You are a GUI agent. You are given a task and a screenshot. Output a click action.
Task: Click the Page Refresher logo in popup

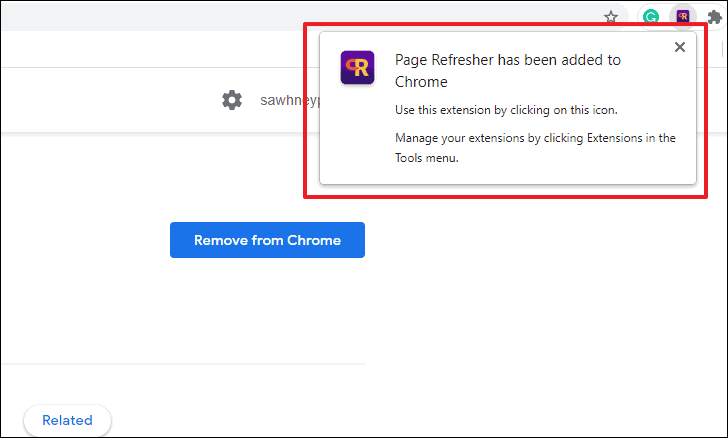point(357,67)
